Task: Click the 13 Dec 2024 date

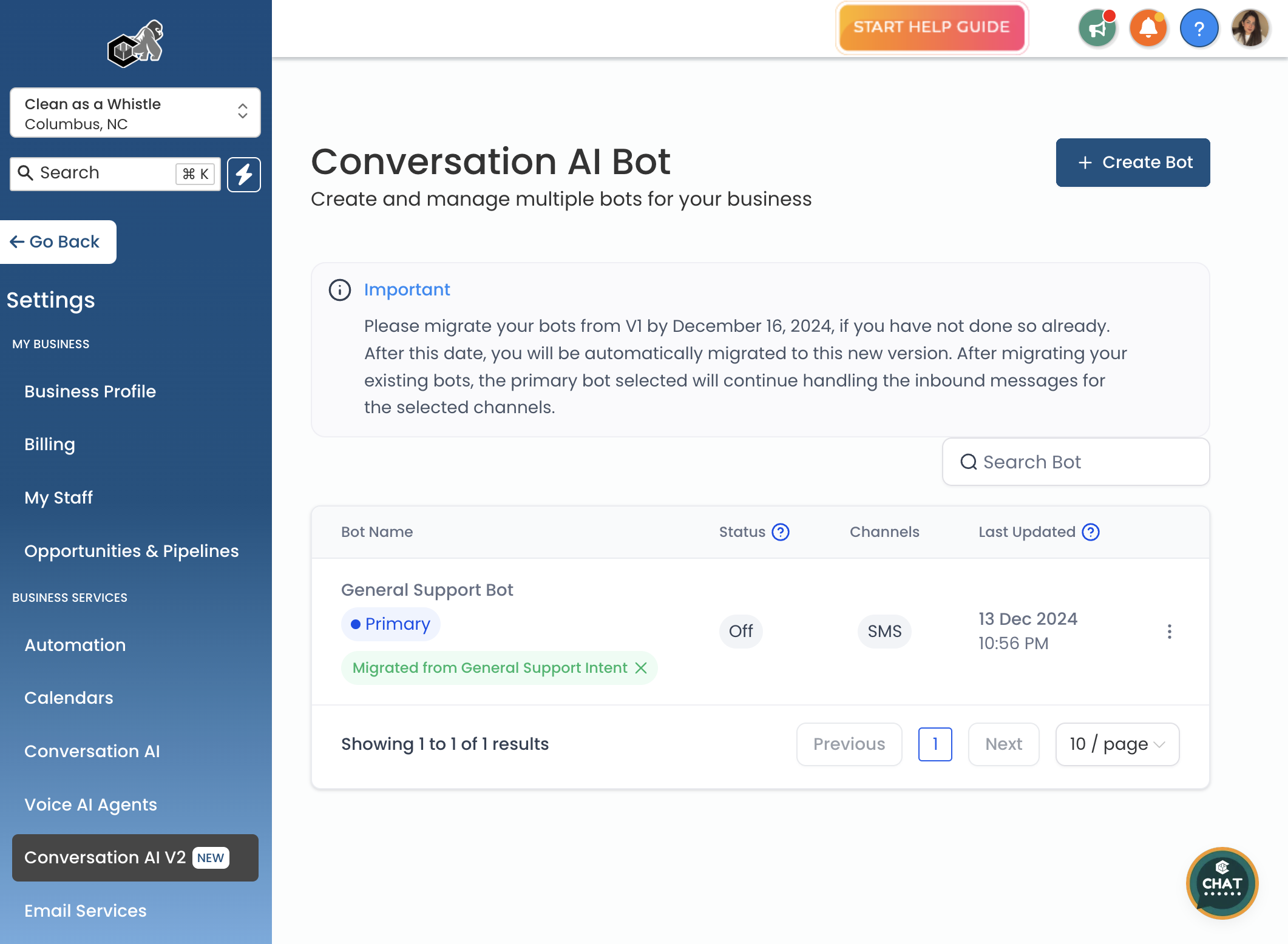Action: pos(1028,619)
